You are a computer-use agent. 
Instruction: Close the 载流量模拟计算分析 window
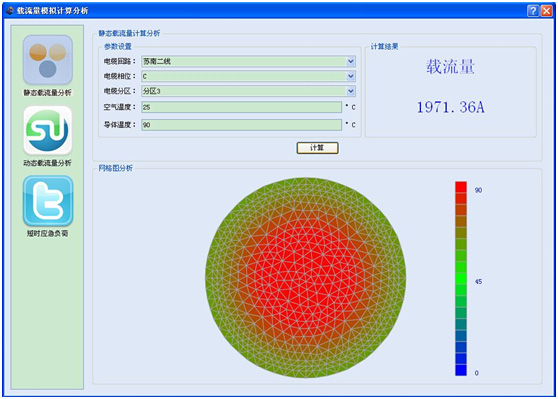click(547, 11)
